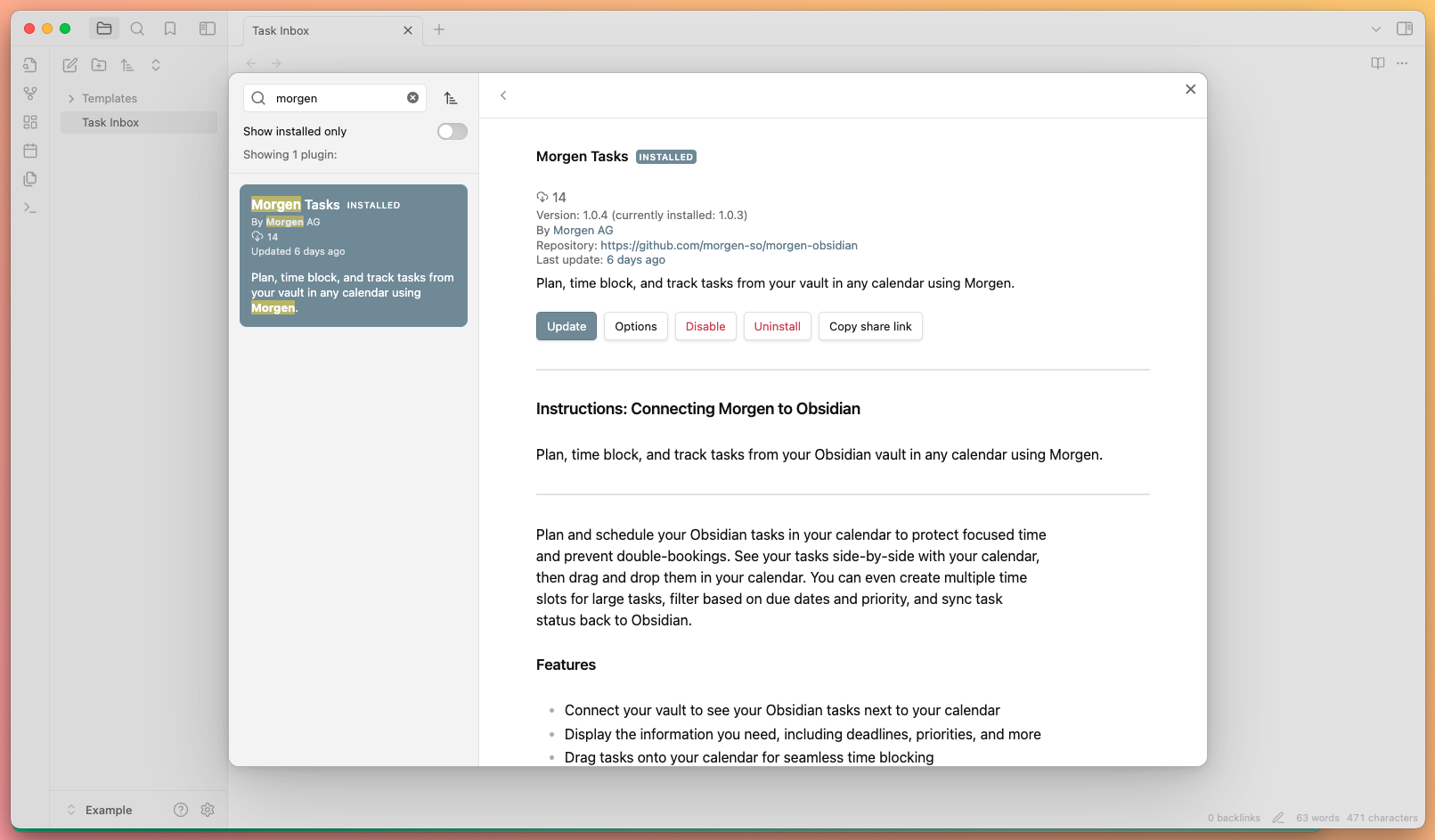
Task: Click Copy share link button
Action: point(870,326)
